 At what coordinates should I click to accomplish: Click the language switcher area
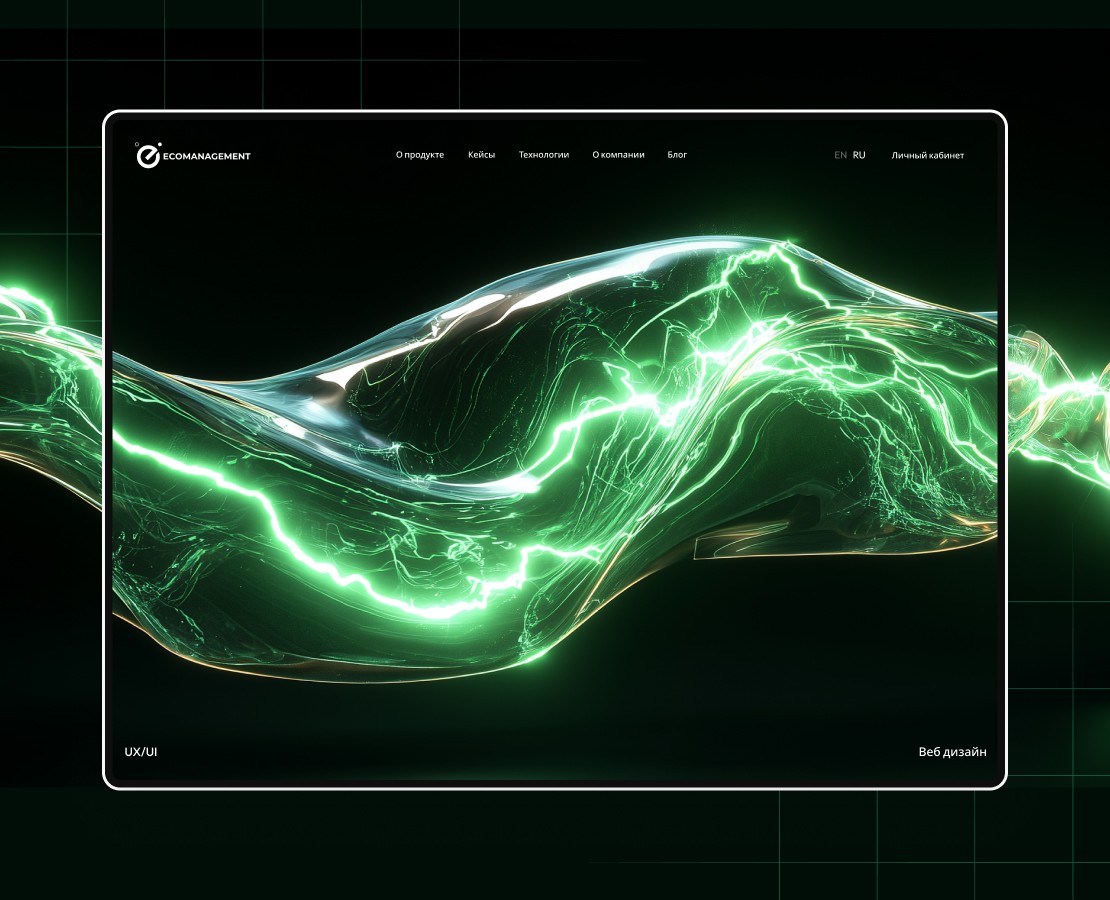(848, 155)
